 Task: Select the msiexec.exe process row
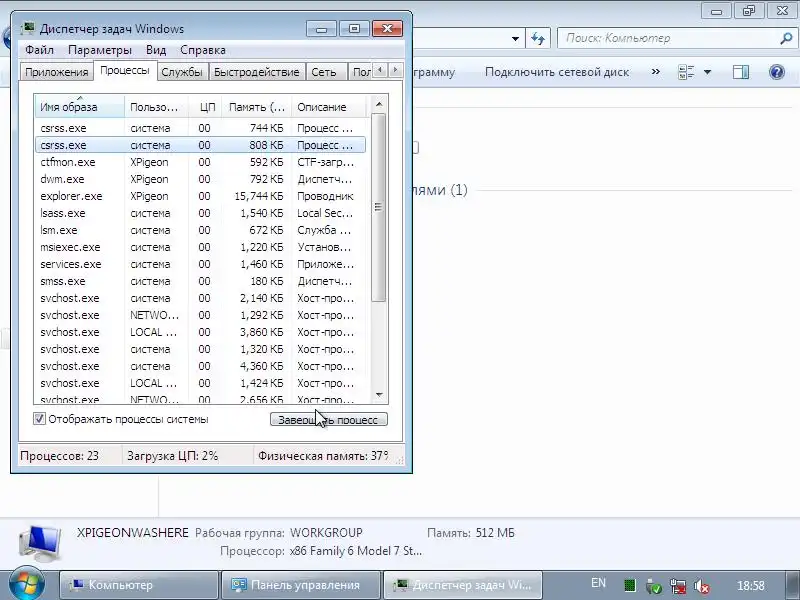coord(200,247)
